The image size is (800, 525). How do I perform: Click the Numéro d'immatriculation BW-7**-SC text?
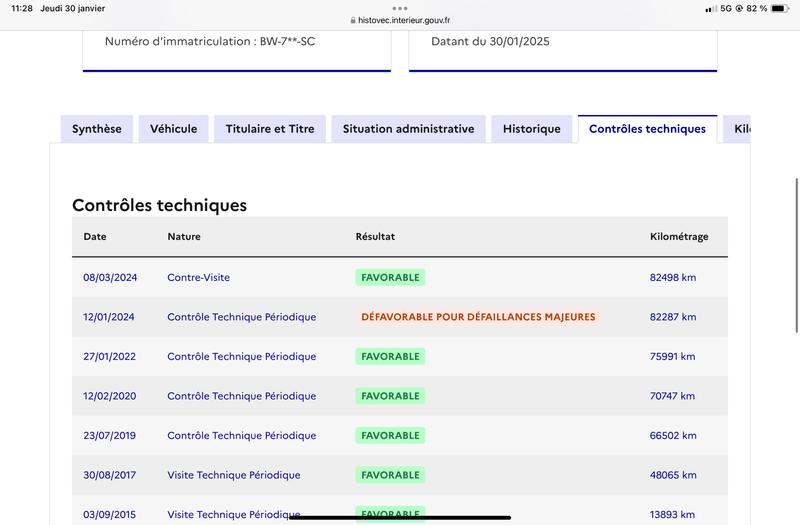point(210,41)
